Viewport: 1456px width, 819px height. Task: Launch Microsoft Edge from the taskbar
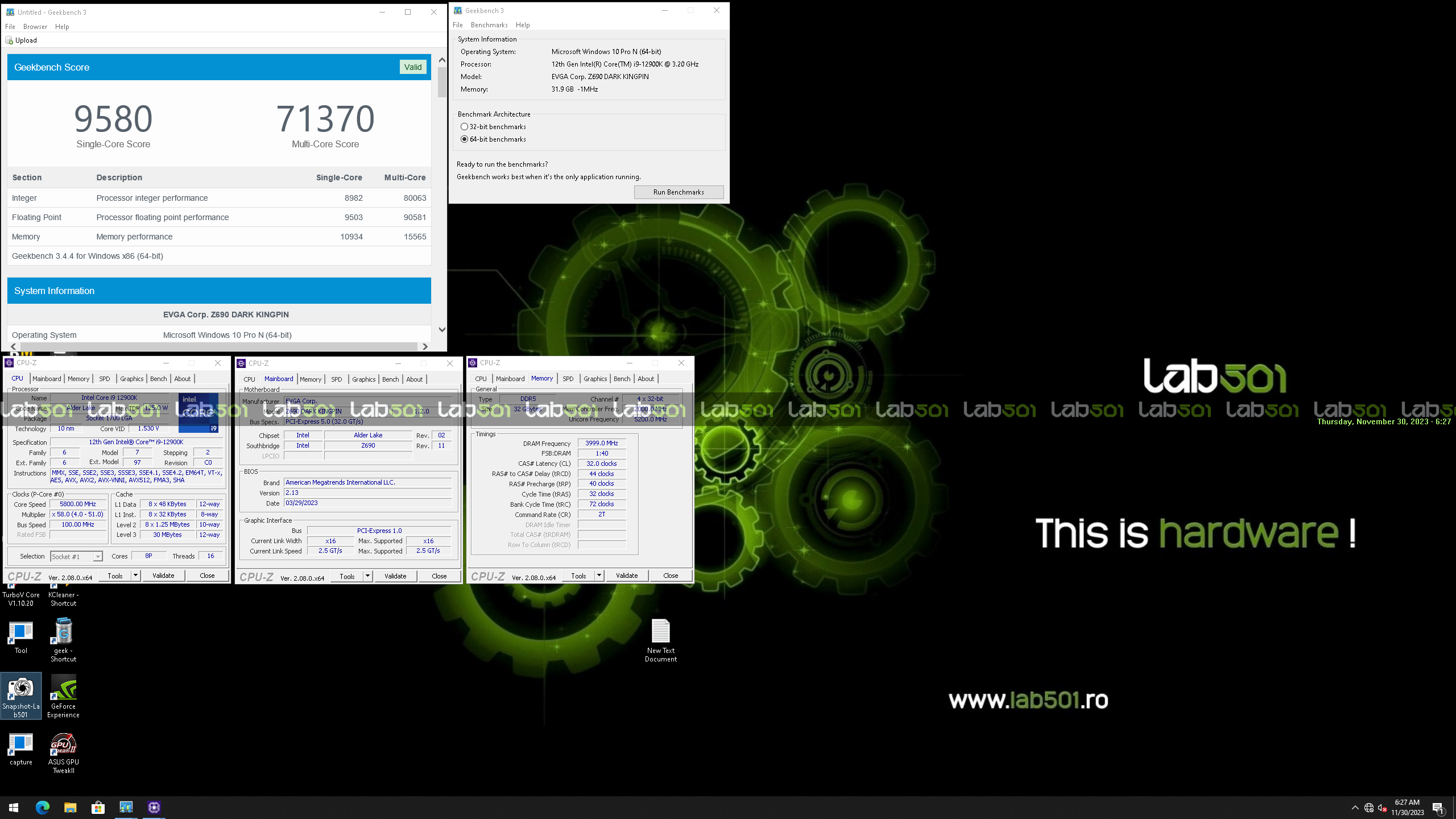tap(42, 807)
